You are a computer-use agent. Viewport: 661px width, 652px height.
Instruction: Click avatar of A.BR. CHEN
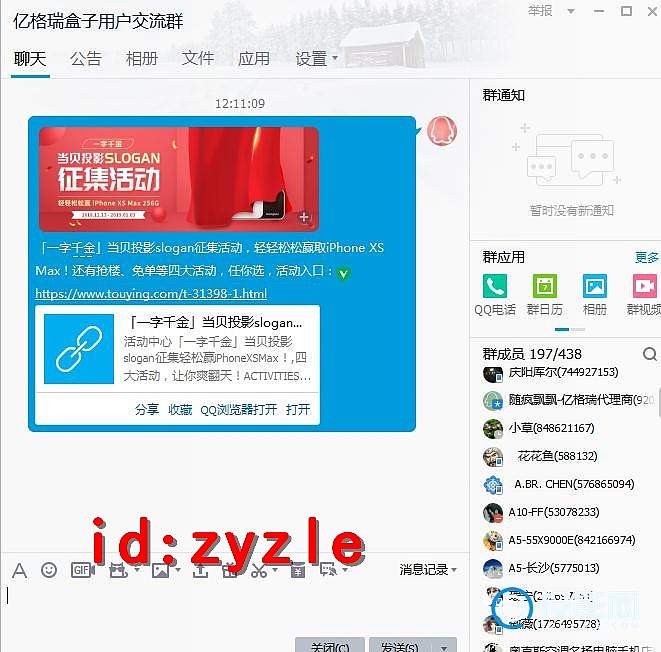click(492, 485)
